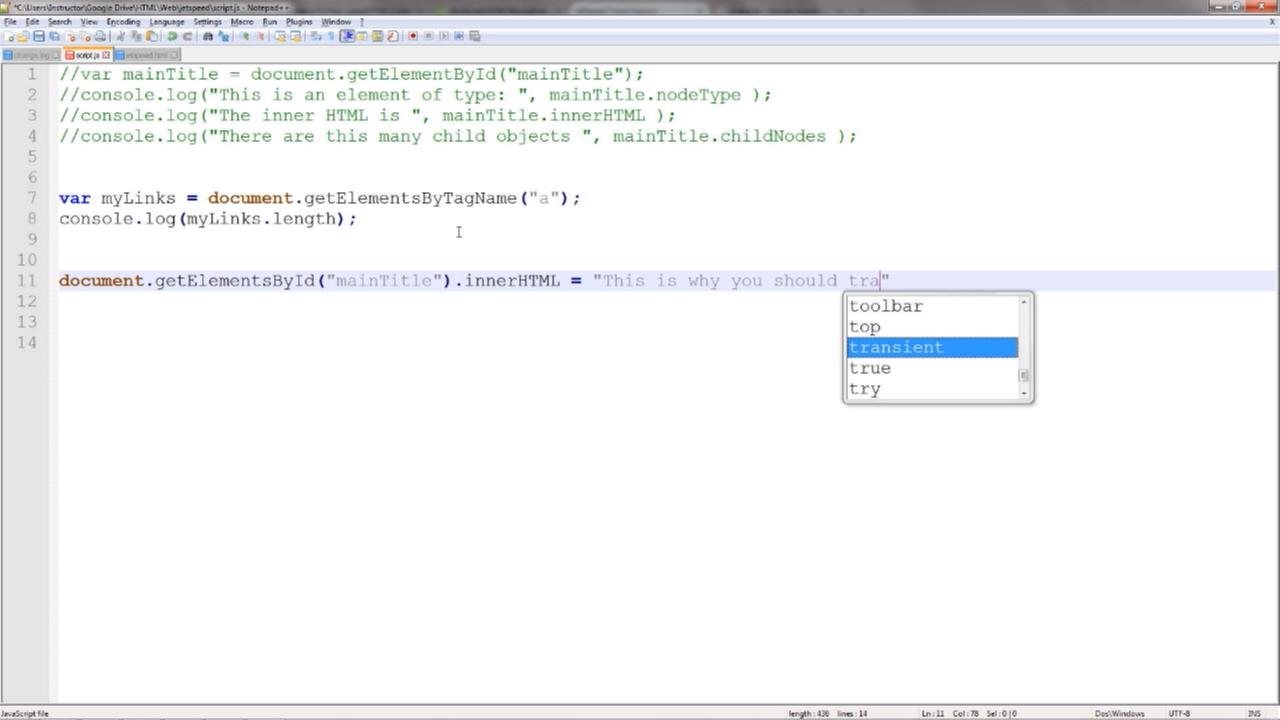Click 'getElementsById' on line 11
Screen dimensions: 1280x720
235,281
